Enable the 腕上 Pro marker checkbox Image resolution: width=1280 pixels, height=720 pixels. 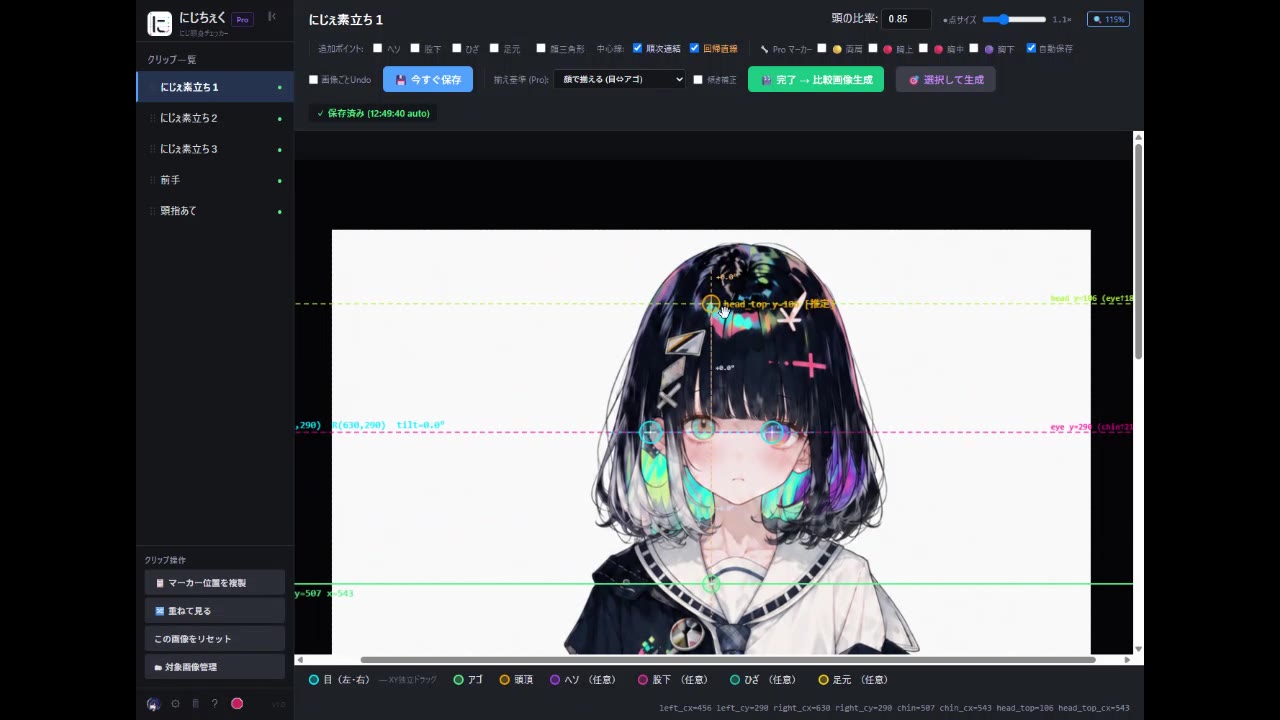872,48
